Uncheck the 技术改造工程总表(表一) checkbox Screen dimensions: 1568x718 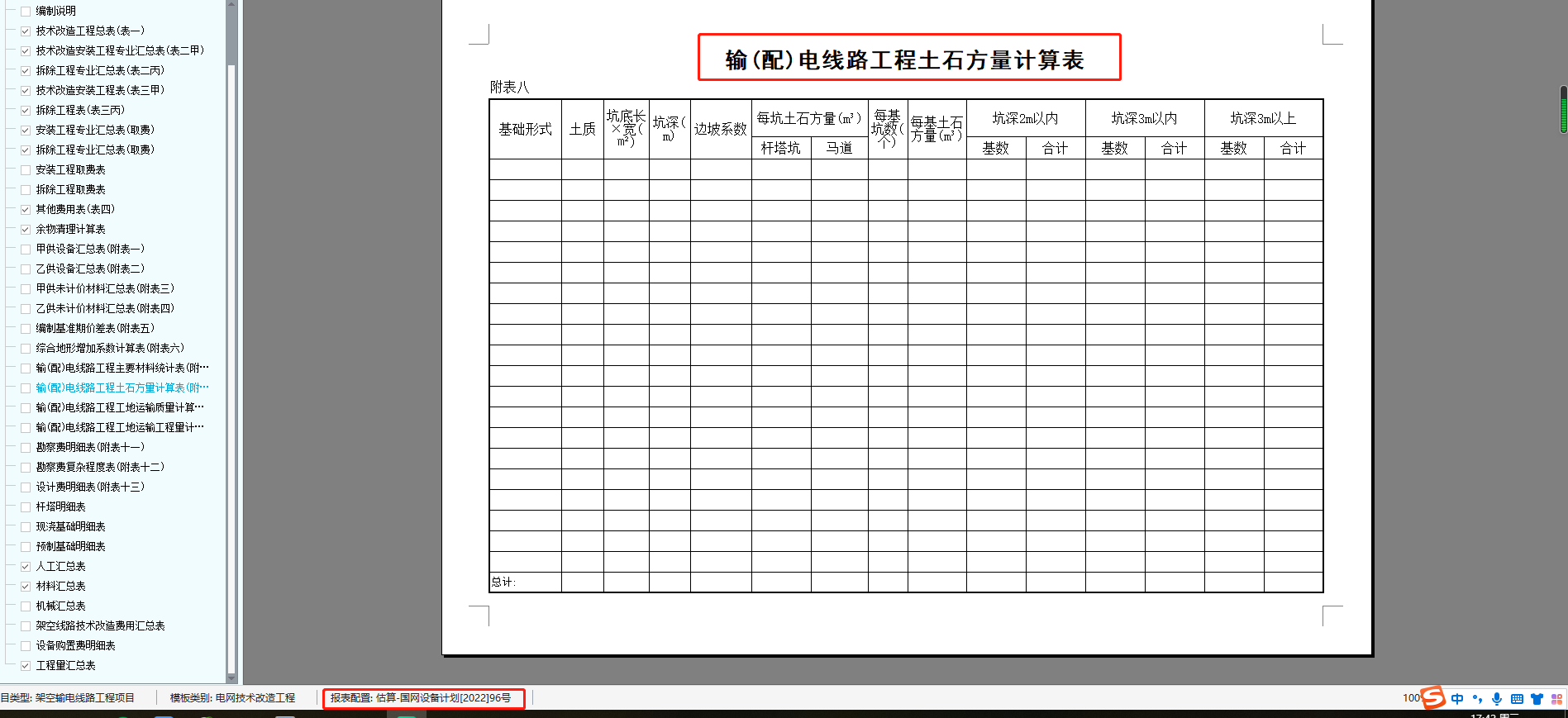[26, 31]
